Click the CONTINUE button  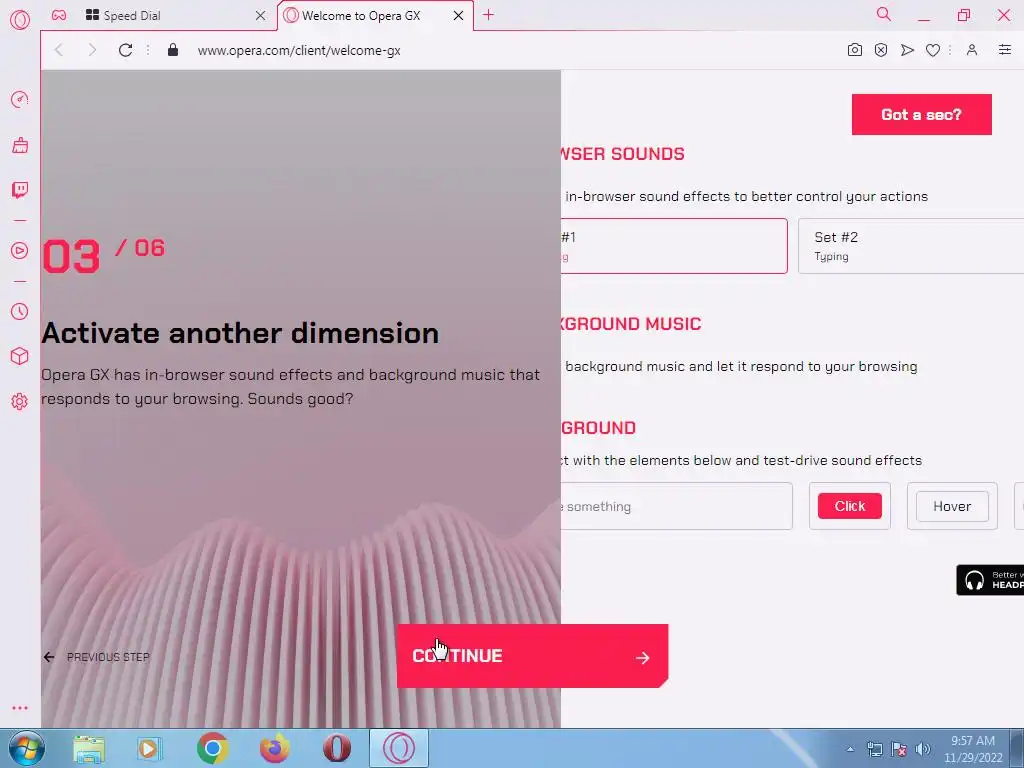click(532, 656)
